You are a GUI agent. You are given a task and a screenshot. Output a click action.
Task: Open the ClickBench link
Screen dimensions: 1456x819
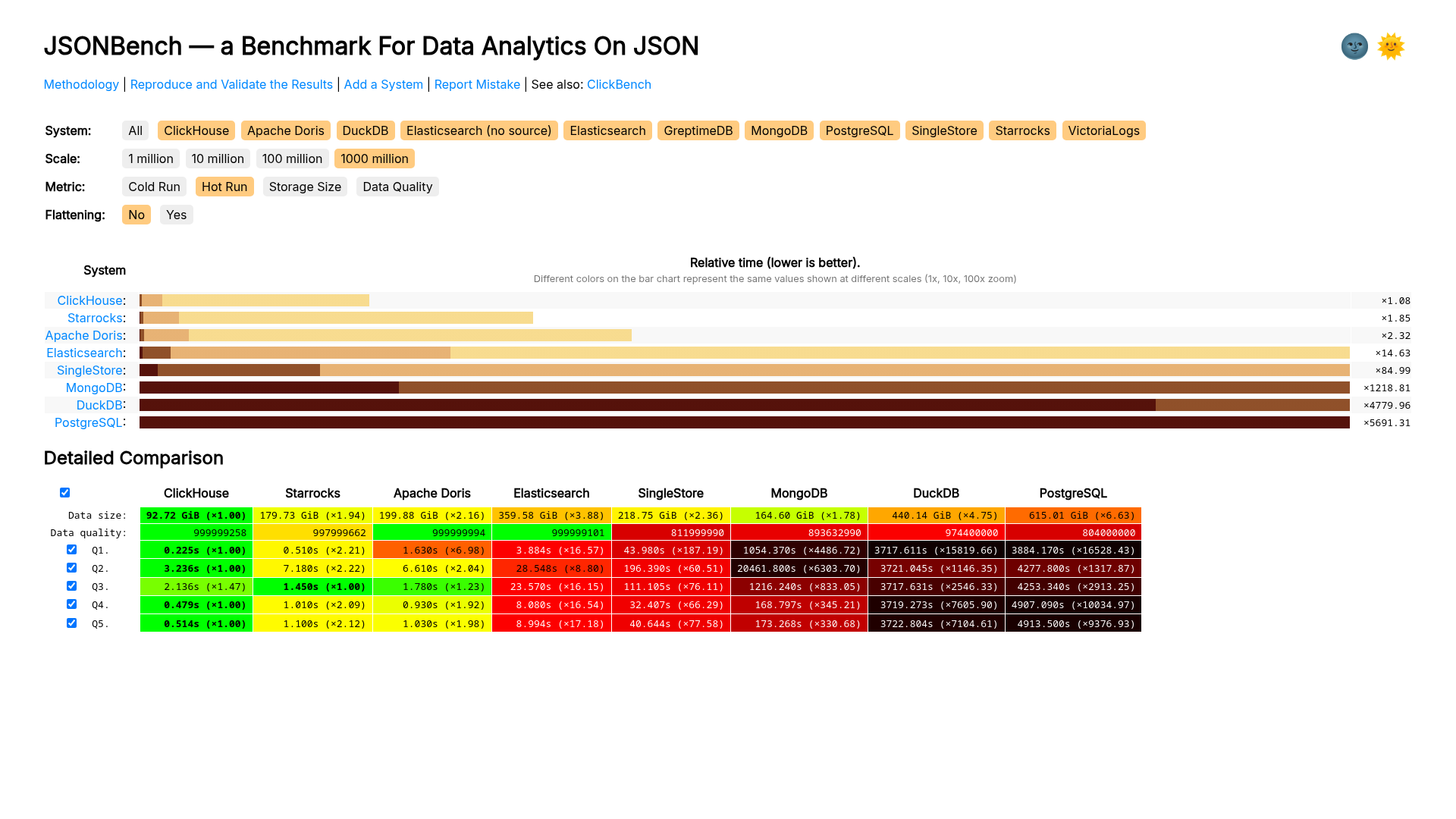(619, 84)
